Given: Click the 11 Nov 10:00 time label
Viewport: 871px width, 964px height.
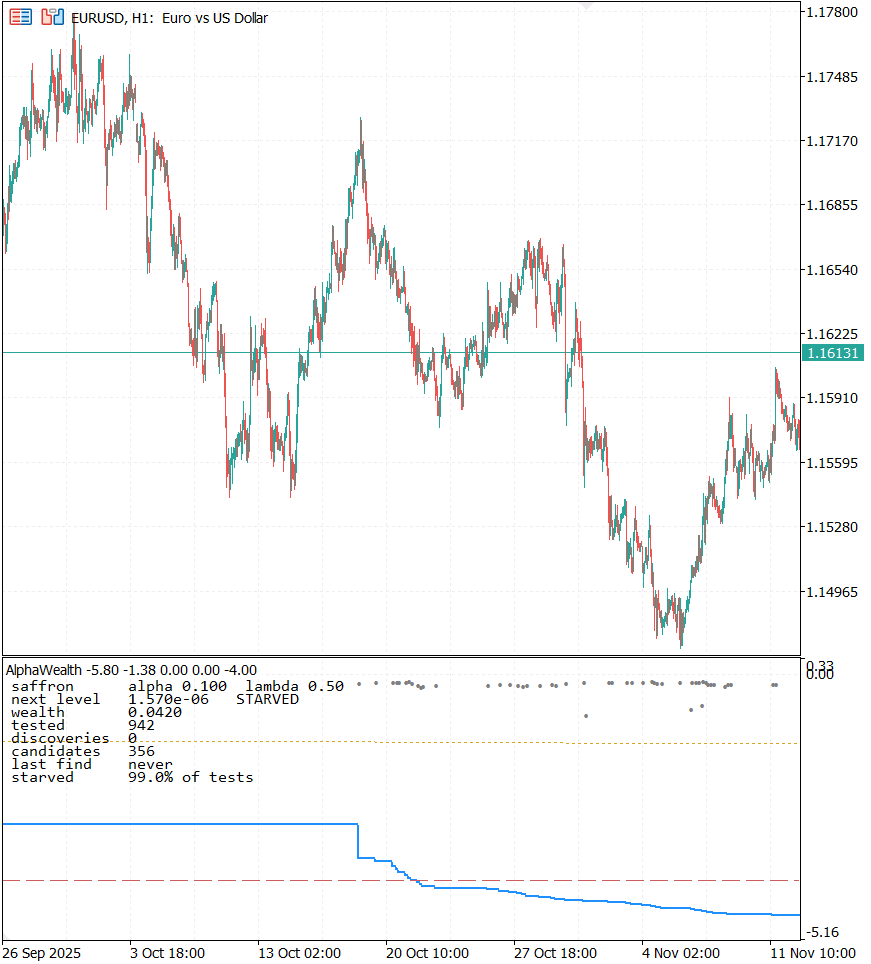Looking at the screenshot, I should (x=813, y=953).
